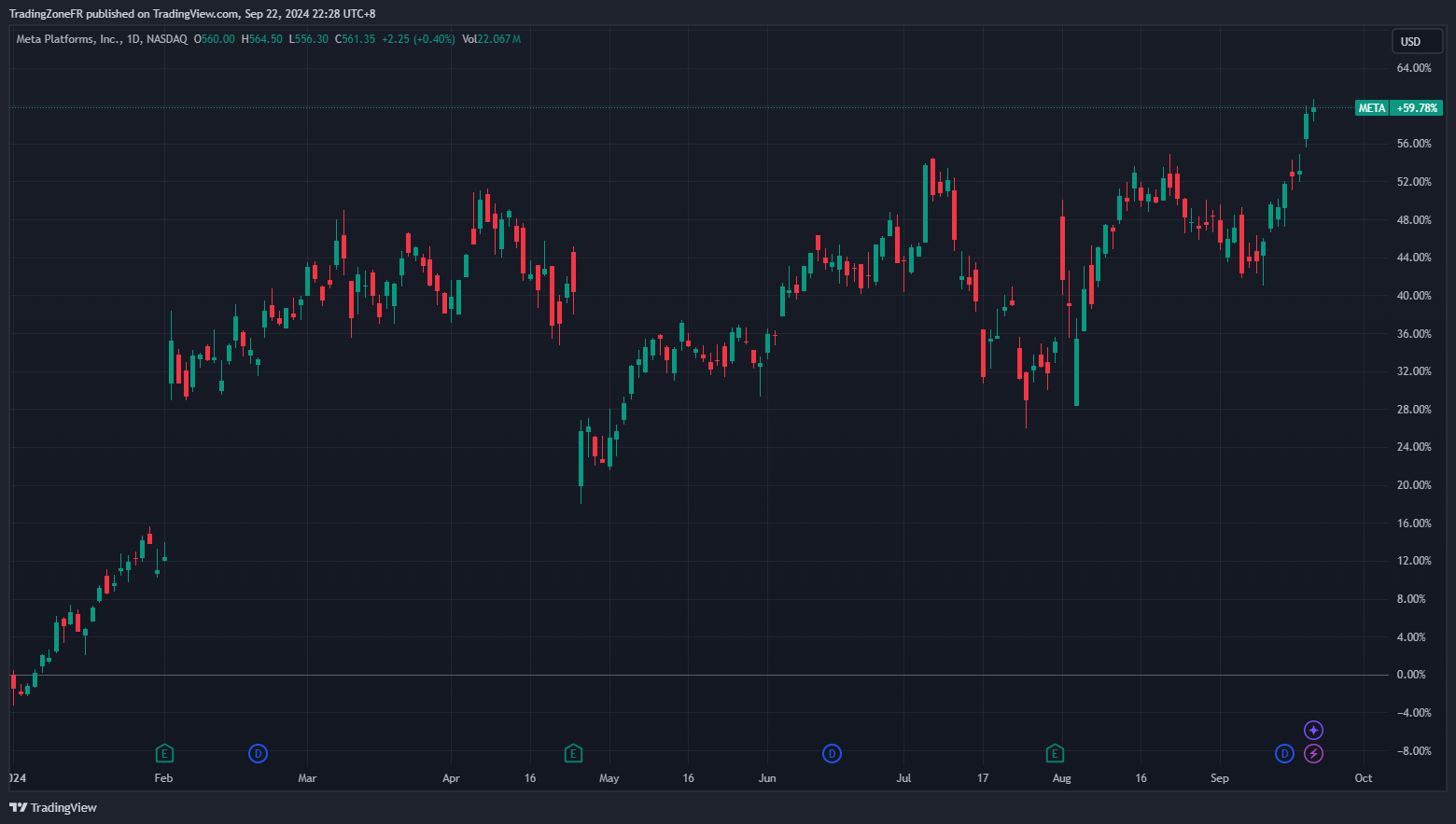
Task: Click the purple star event icon
Action: click(1313, 730)
